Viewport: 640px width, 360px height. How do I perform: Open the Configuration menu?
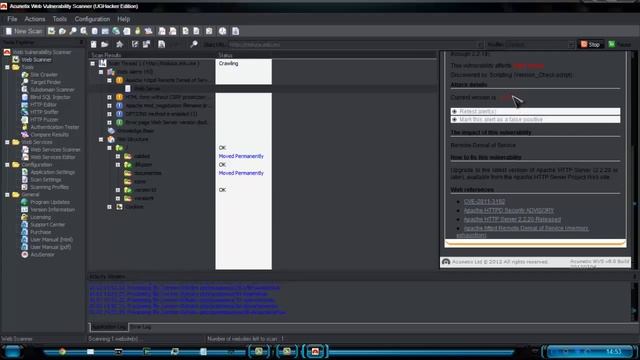[x=92, y=19]
